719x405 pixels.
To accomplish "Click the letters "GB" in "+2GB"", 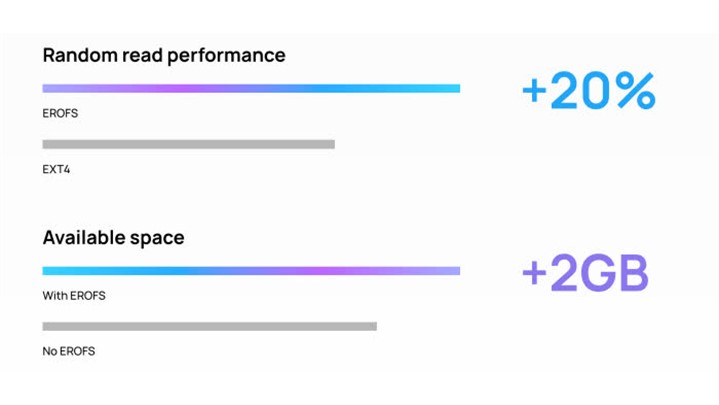I will (x=616, y=274).
